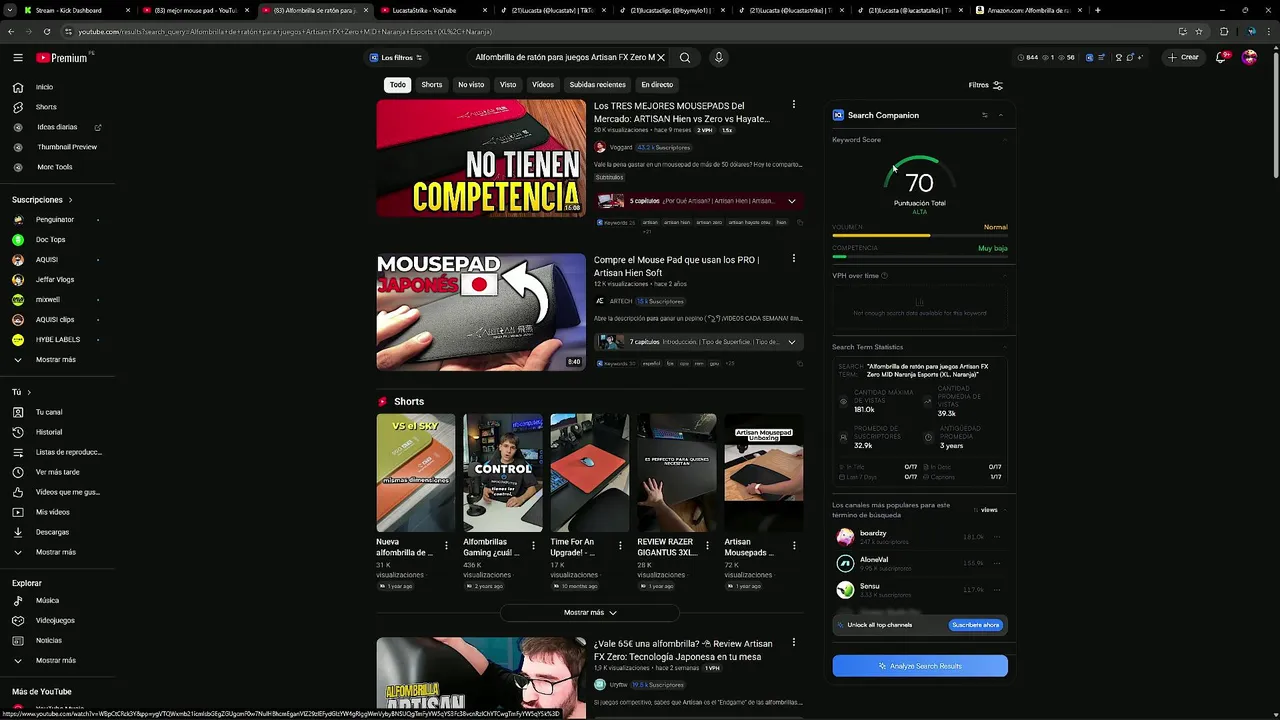This screenshot has width=1280, height=720.
Task: Click the Competencia green bar
Action: (x=839, y=257)
